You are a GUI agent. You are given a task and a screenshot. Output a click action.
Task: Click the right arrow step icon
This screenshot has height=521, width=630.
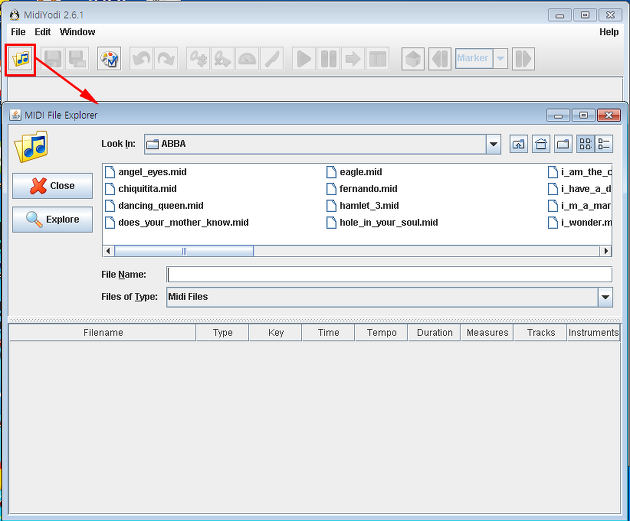(x=353, y=59)
